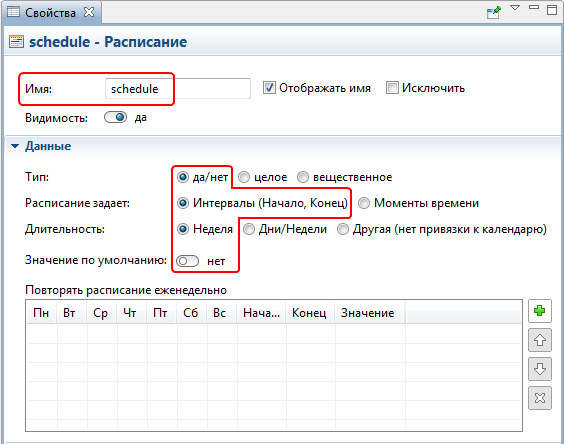Check the Исключить checkbox
The image size is (564, 444).
coord(392,88)
